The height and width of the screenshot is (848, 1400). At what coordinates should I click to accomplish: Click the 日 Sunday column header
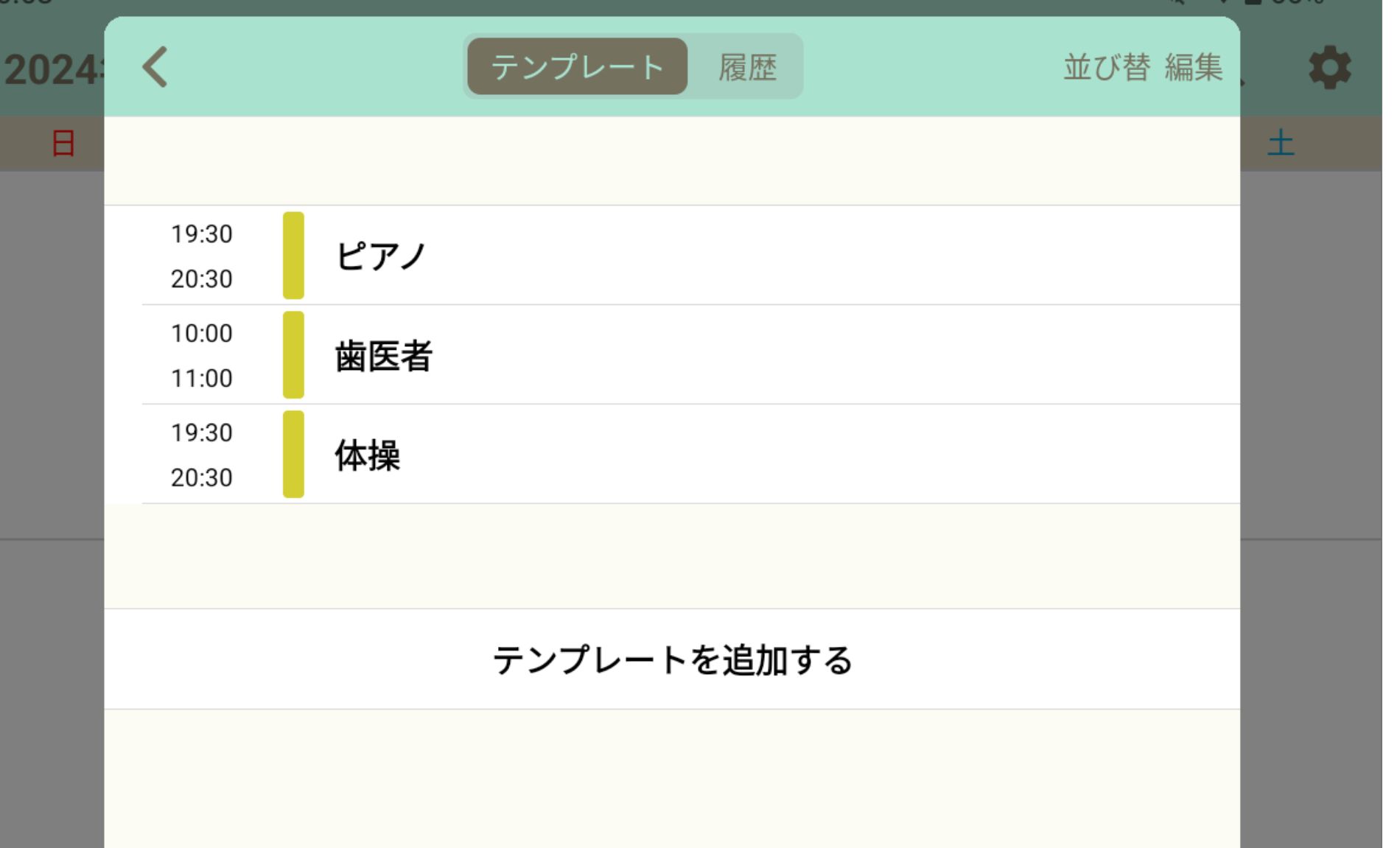pos(63,143)
